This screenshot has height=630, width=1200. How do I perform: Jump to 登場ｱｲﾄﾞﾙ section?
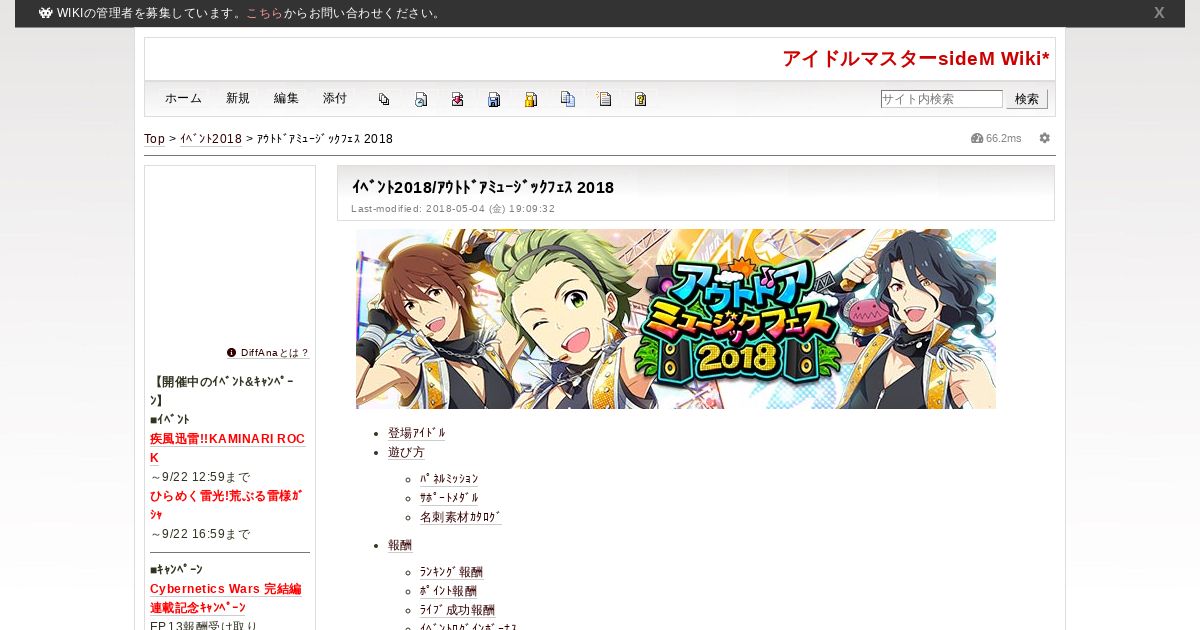point(417,433)
